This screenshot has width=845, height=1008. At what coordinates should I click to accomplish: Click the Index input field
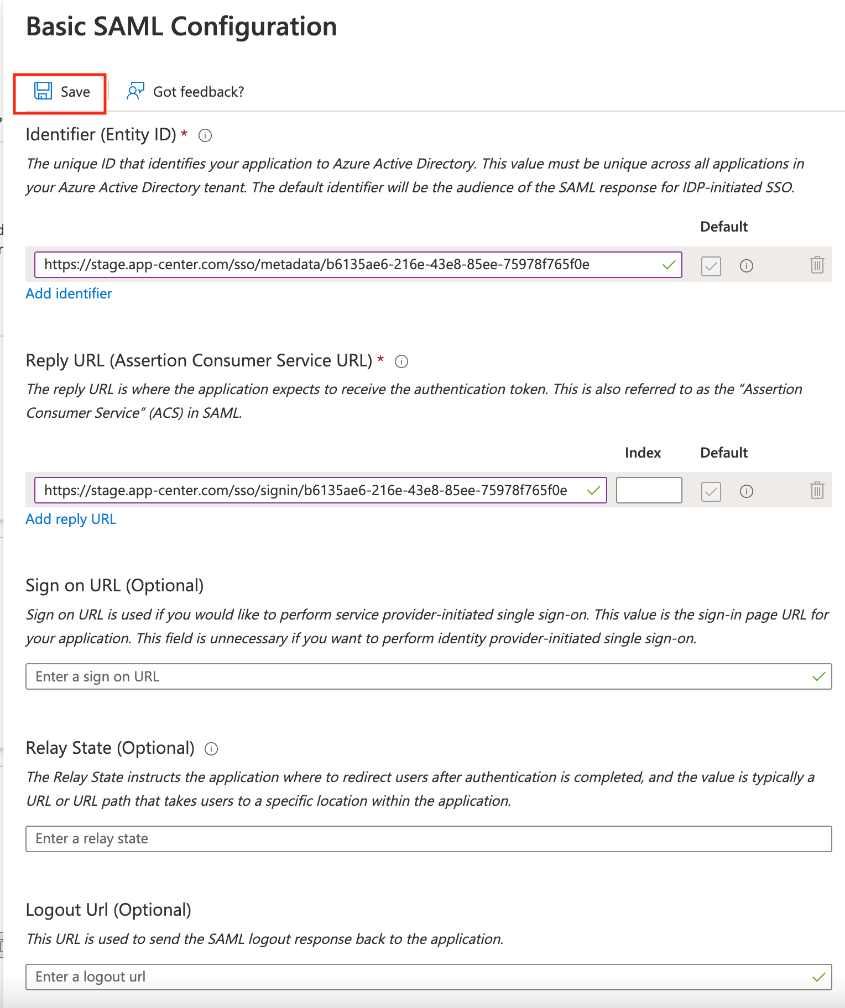point(648,490)
